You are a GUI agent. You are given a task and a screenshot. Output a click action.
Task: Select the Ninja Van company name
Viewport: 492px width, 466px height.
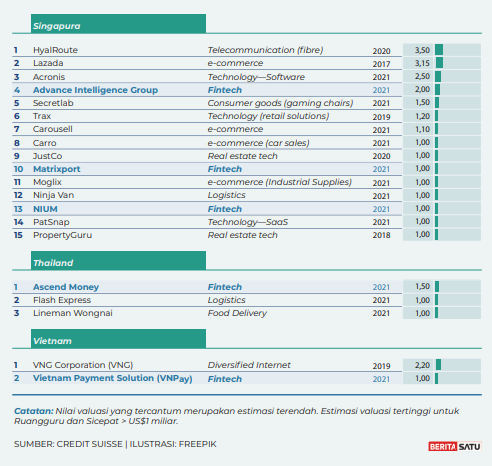click(x=53, y=195)
